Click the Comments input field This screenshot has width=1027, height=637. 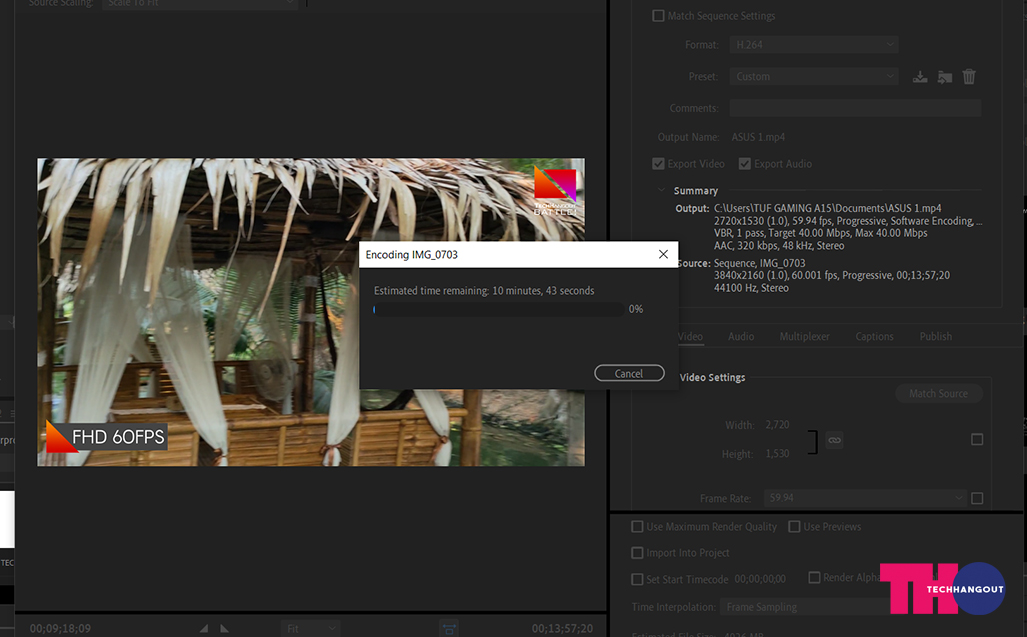coord(855,108)
